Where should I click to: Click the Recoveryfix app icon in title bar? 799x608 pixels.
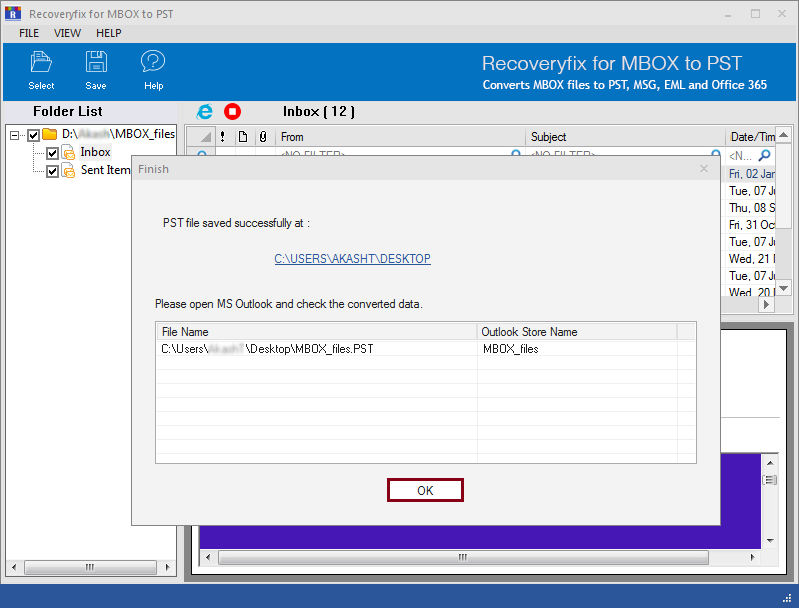[x=13, y=13]
